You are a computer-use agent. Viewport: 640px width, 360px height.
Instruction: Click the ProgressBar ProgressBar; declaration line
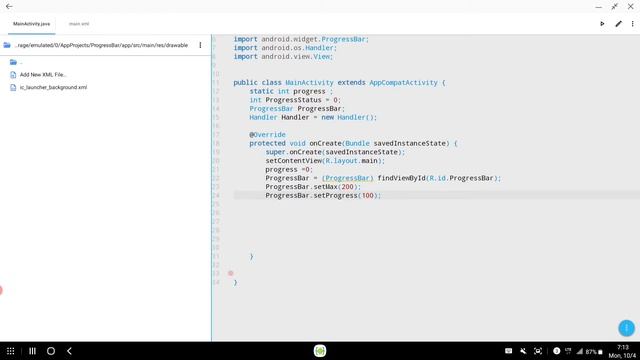(297, 109)
